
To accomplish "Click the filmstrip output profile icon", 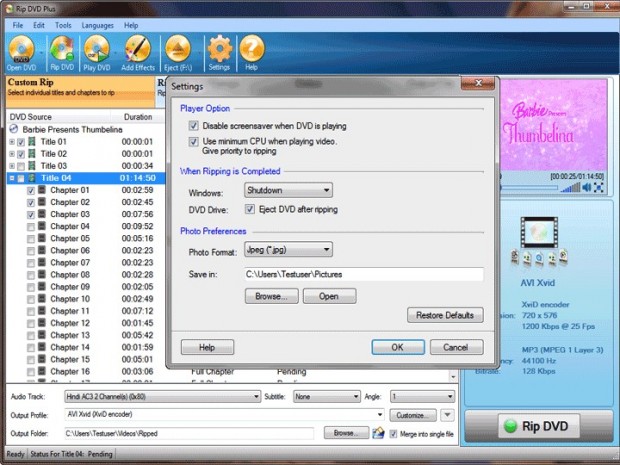I will [x=539, y=232].
